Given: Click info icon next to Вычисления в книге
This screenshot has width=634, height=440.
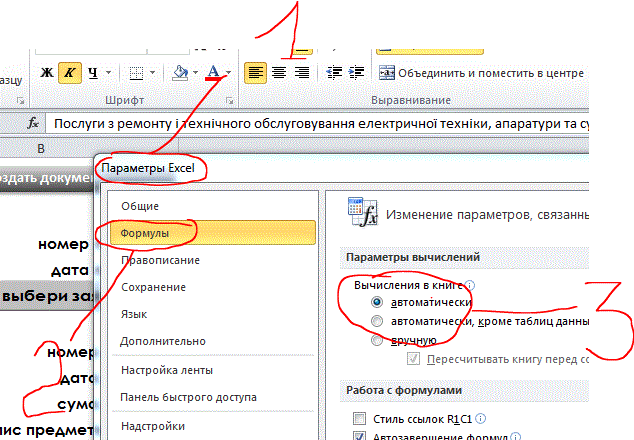Looking at the screenshot, I should point(470,286).
